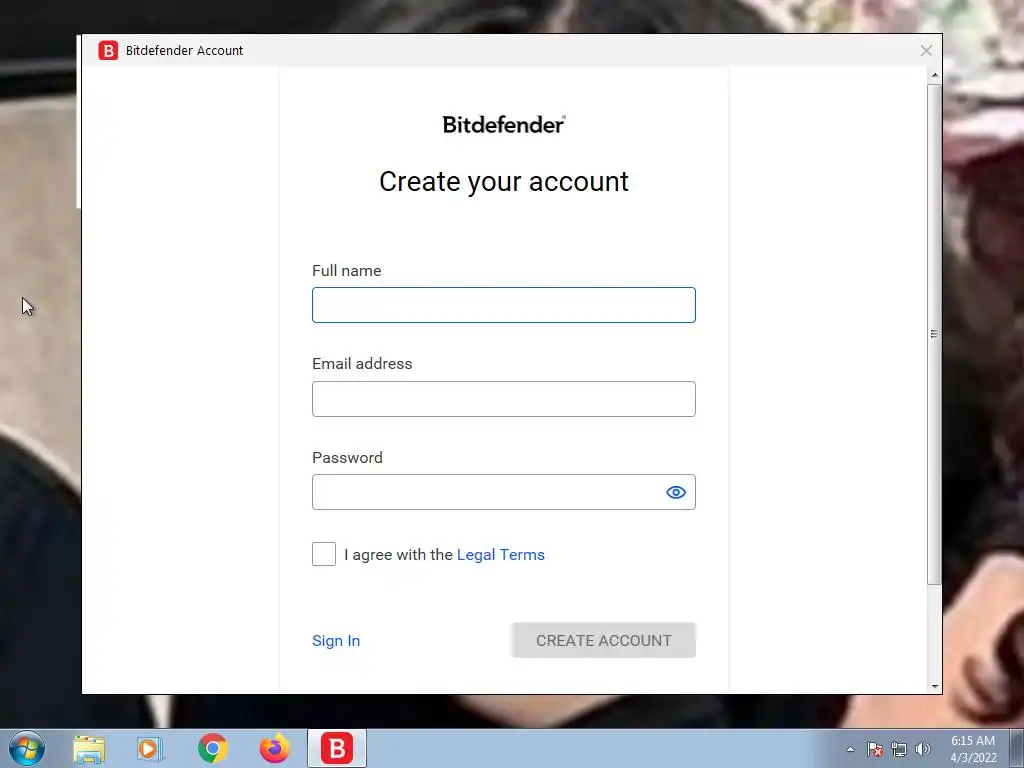This screenshot has width=1024, height=768.
Task: Open the Windows Start menu
Action: click(27, 748)
